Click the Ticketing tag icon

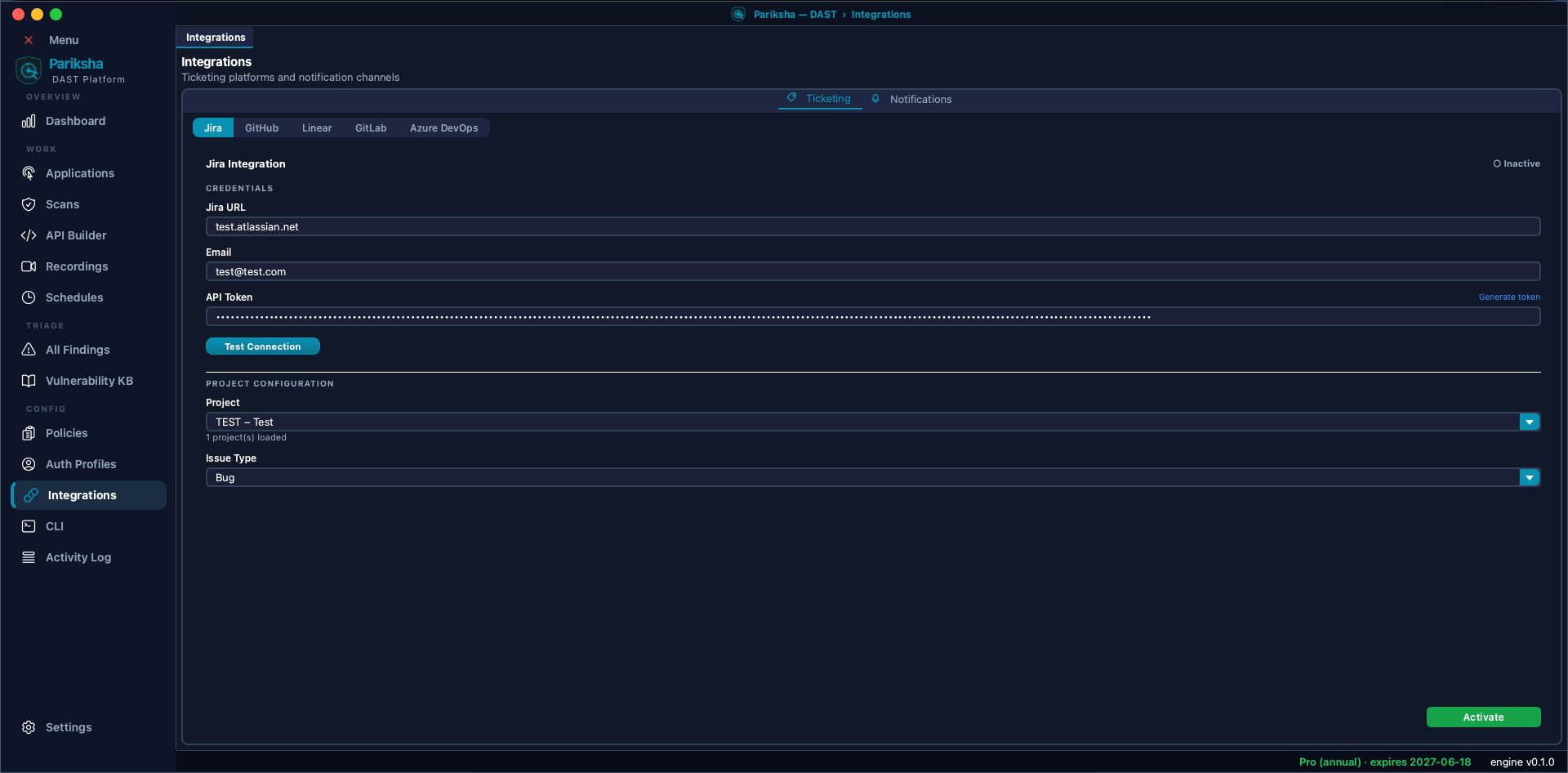pyautogui.click(x=791, y=98)
